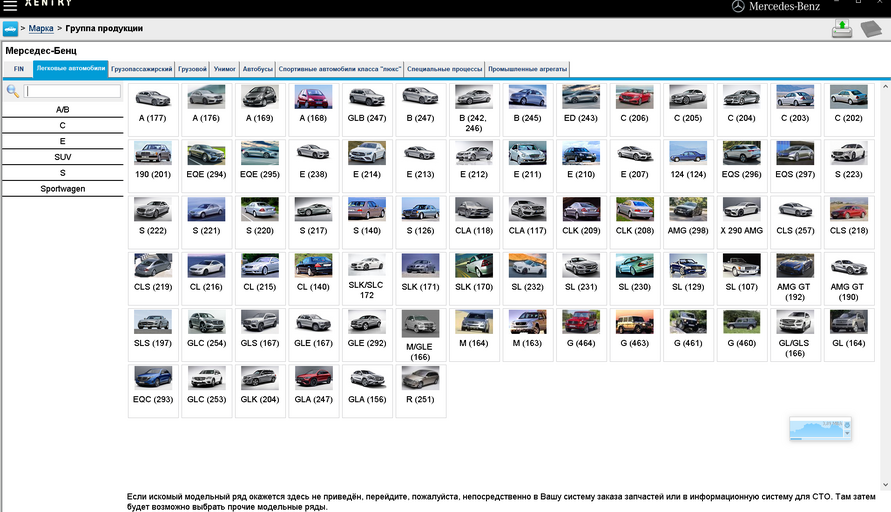Choose the GLB (247) model

click(367, 110)
